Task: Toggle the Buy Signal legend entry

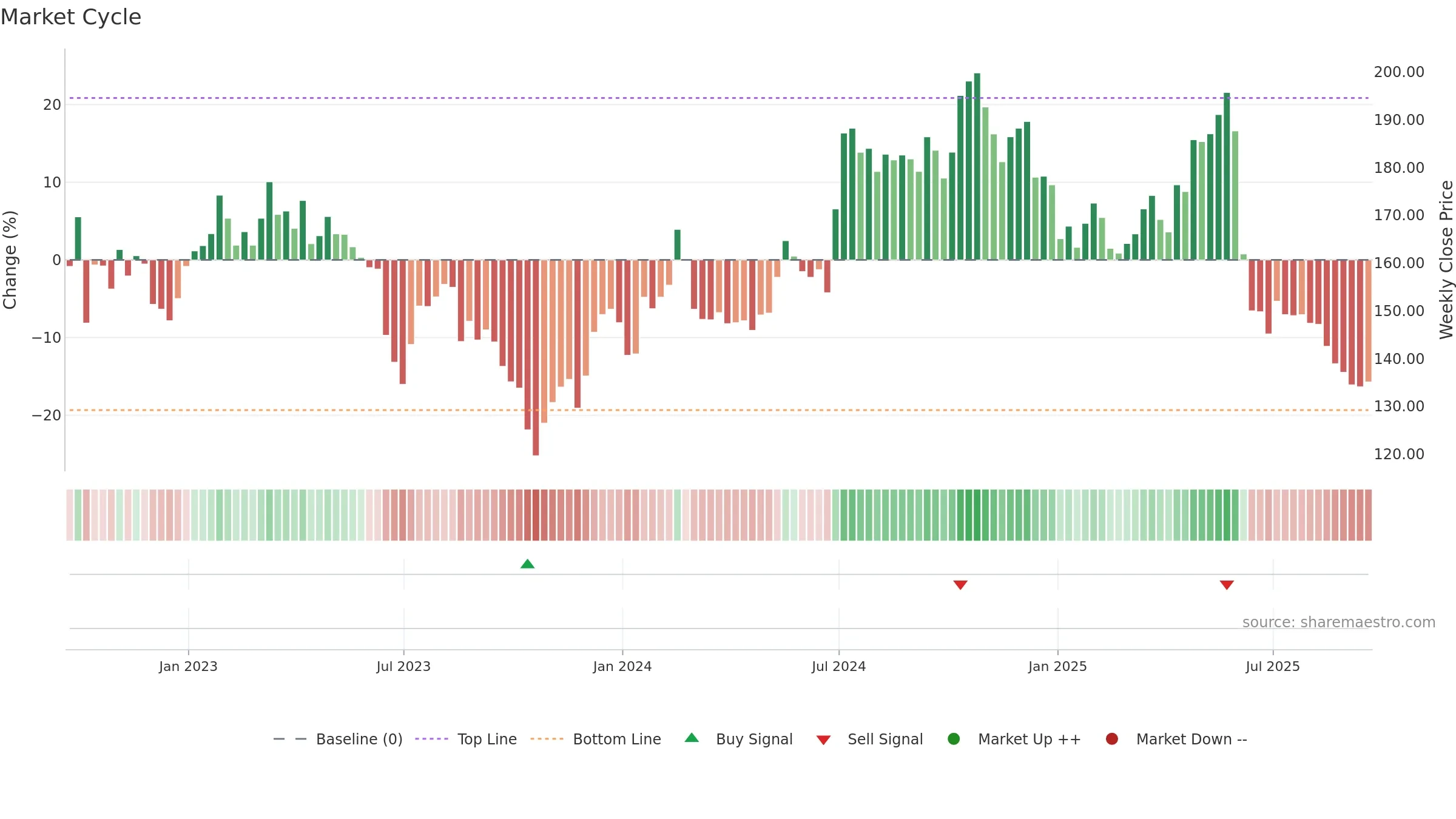Action: click(x=738, y=739)
